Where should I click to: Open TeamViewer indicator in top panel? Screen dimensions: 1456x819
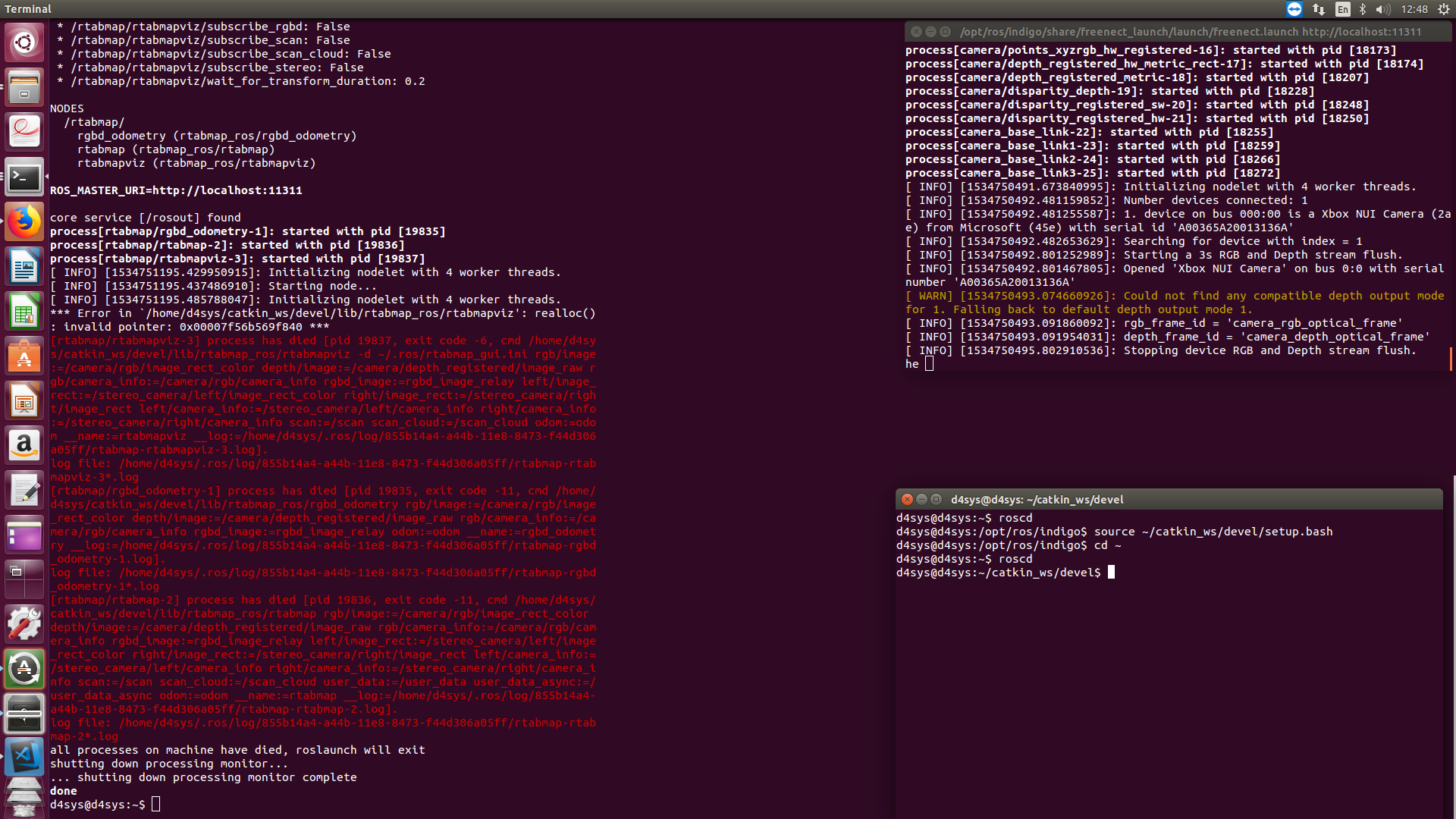[1294, 9]
